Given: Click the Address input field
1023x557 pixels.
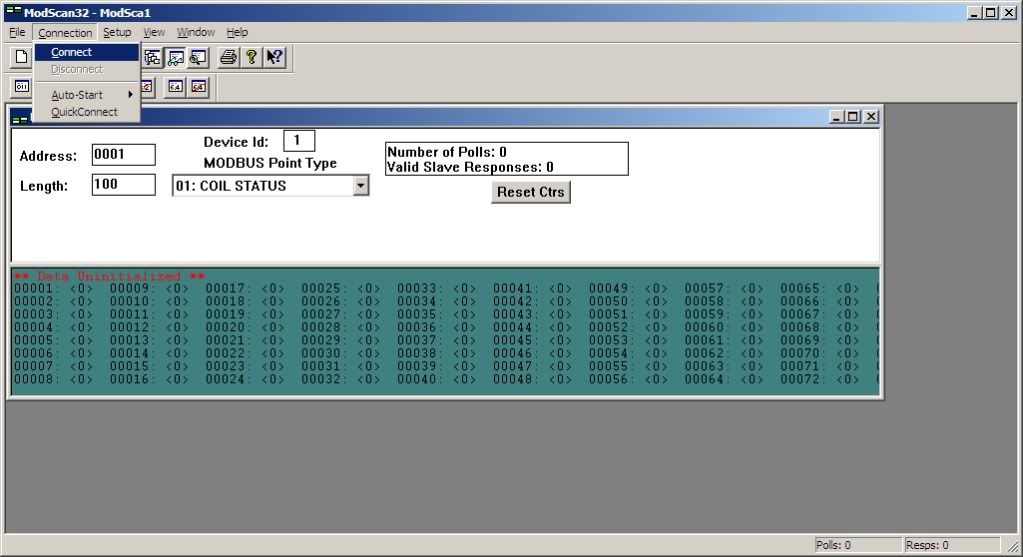Looking at the screenshot, I should point(123,155).
